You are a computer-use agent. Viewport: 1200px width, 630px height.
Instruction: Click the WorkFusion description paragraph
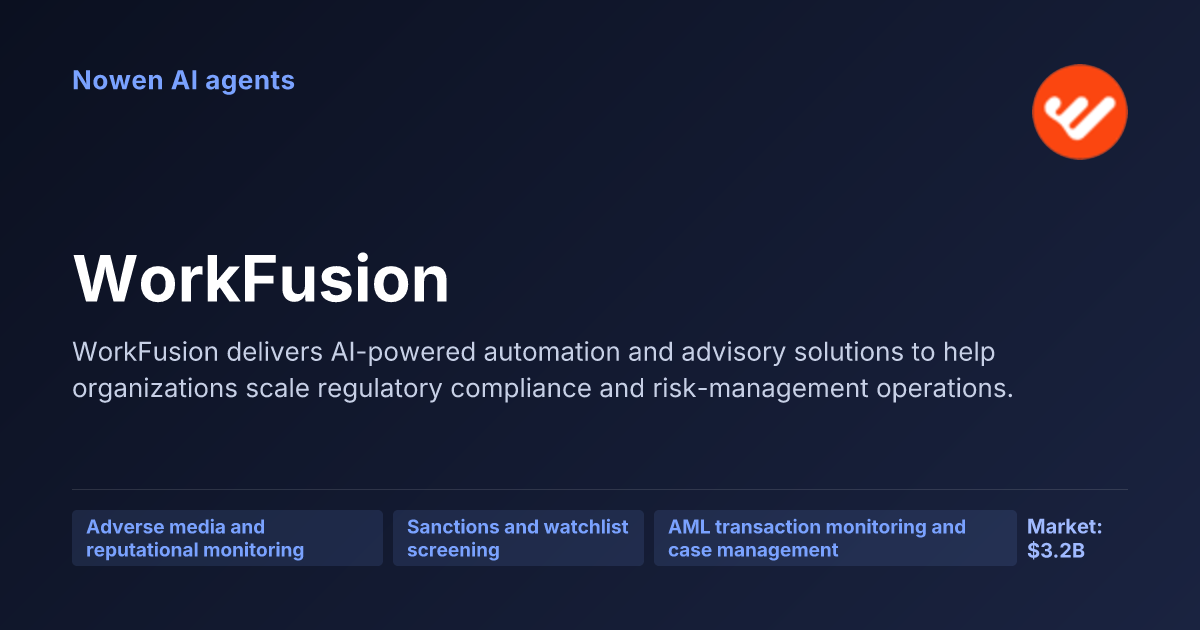[543, 370]
